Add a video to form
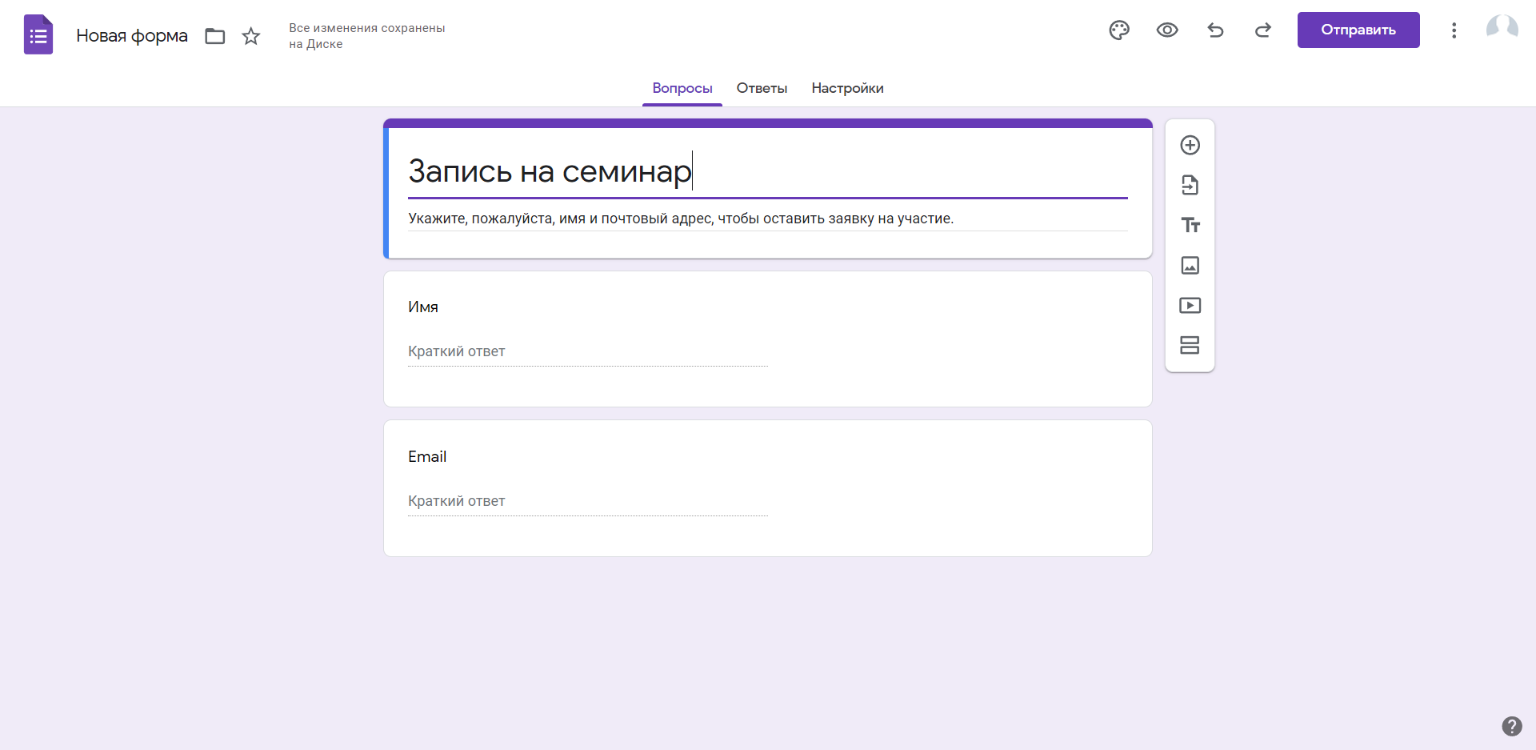1536x750 pixels. [1190, 305]
